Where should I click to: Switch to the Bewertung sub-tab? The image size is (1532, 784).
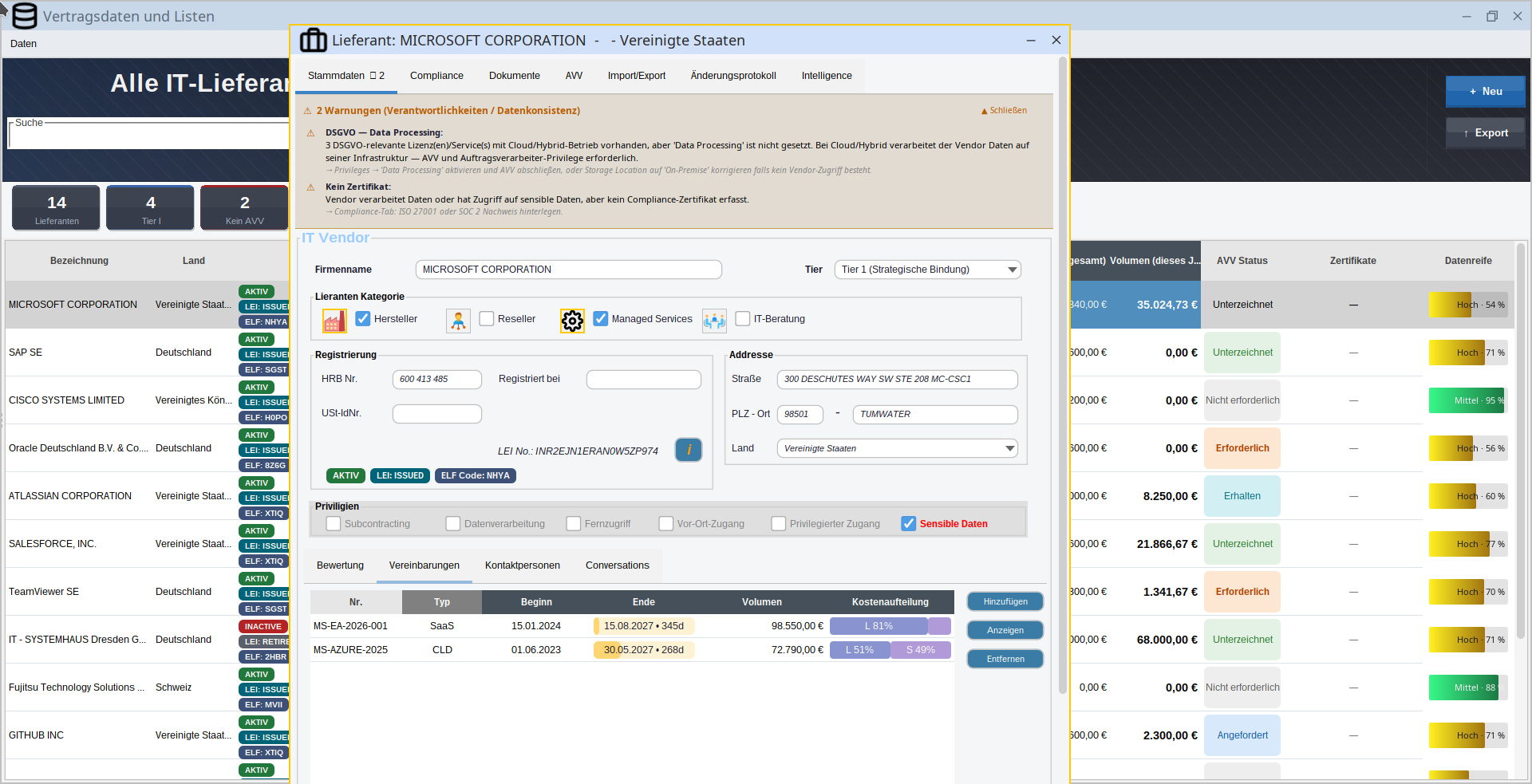tap(340, 565)
